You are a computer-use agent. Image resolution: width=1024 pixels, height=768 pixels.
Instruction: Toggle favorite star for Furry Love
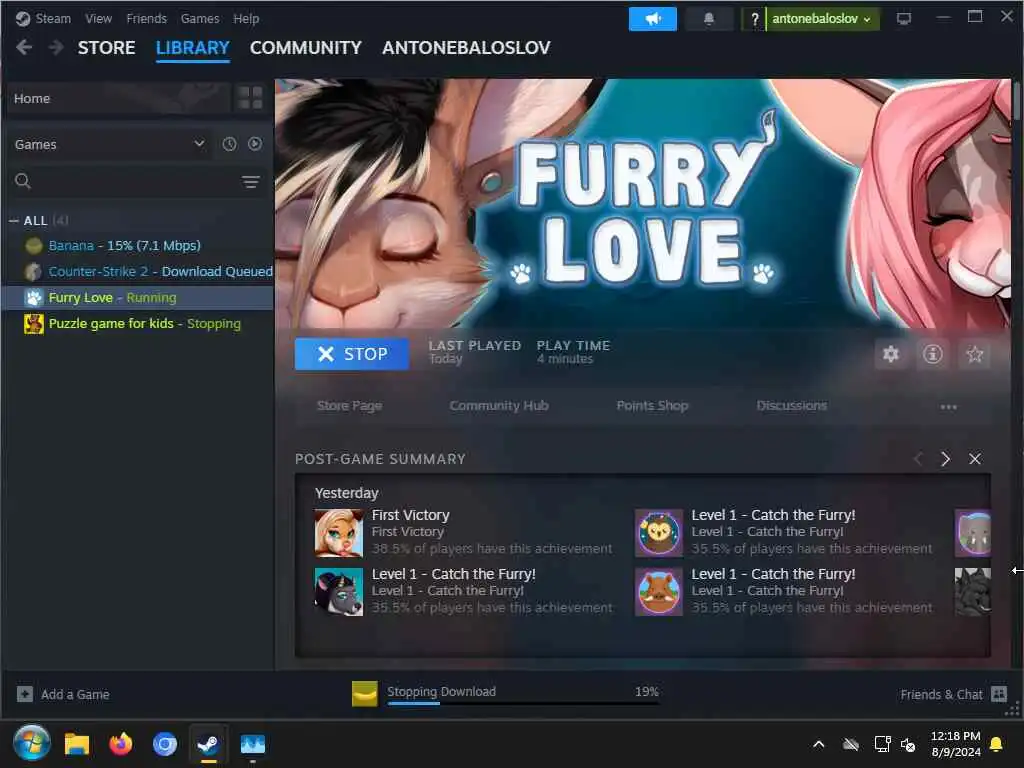pyautogui.click(x=975, y=354)
